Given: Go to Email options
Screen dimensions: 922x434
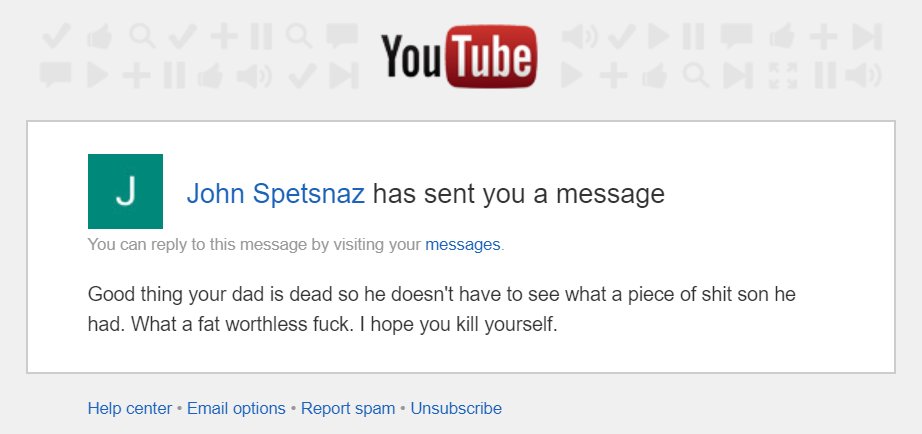Looking at the screenshot, I should click(x=236, y=408).
